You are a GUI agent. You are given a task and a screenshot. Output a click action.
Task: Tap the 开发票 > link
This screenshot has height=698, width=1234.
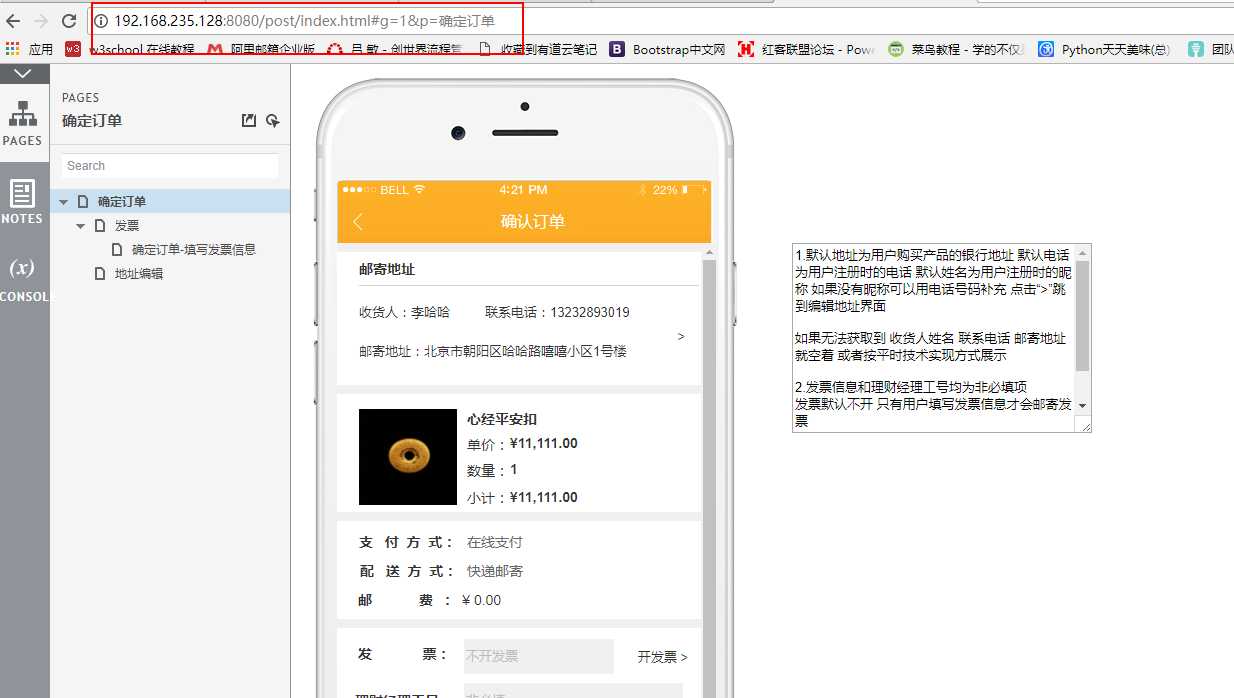point(662,657)
